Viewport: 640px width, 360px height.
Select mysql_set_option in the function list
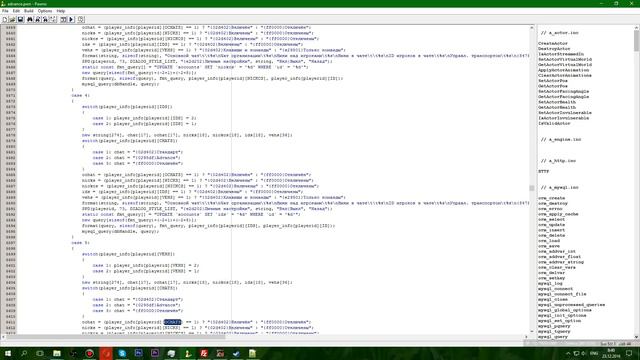[560, 321]
